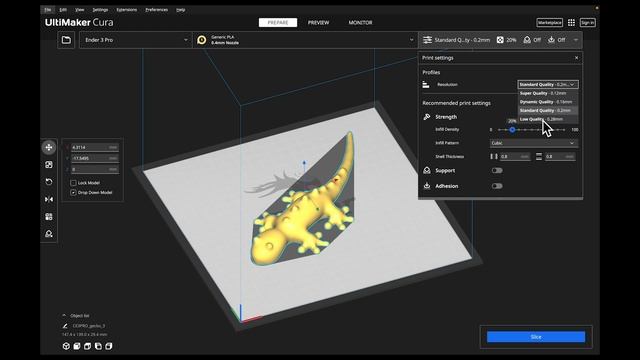Select the Move tool

click(49, 147)
